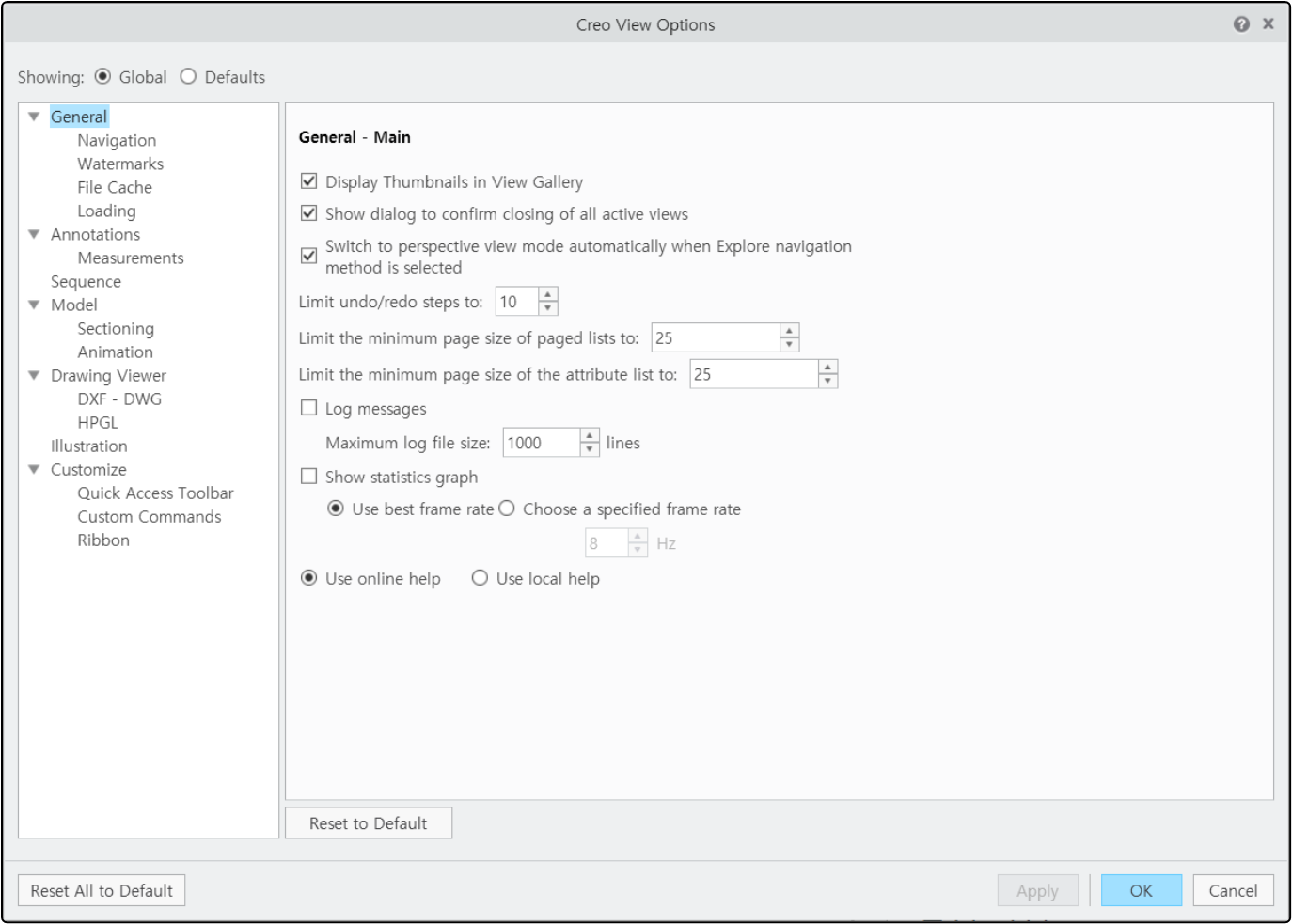
Task: Open the Loading options page
Action: 106,211
